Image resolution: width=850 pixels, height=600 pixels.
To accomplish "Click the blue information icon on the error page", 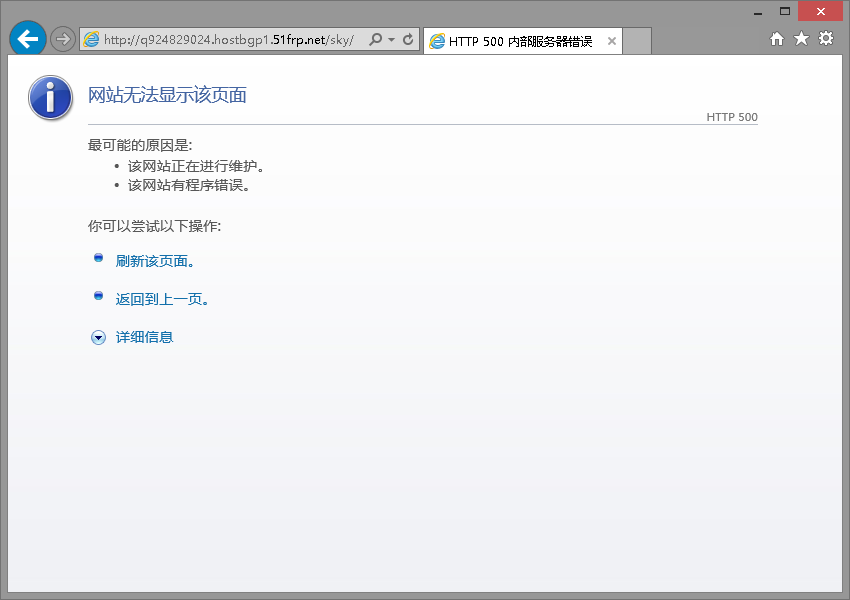I will click(x=50, y=98).
